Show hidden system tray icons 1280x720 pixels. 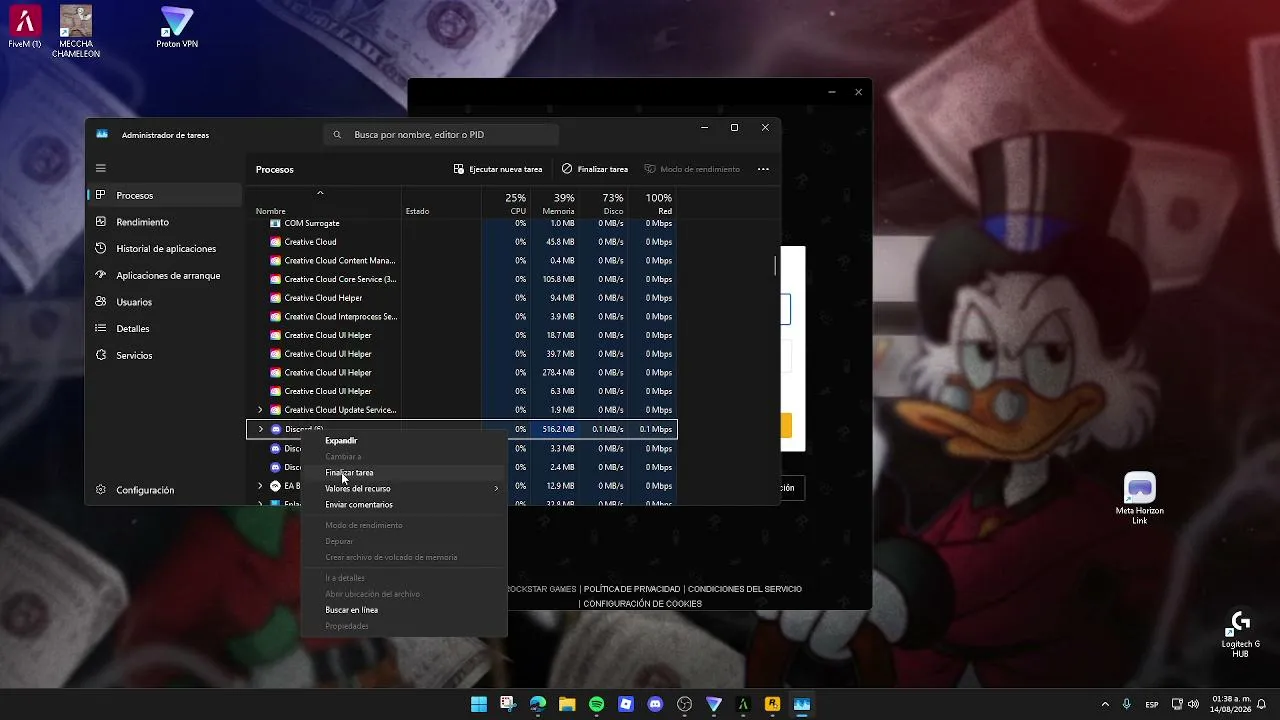1105,704
